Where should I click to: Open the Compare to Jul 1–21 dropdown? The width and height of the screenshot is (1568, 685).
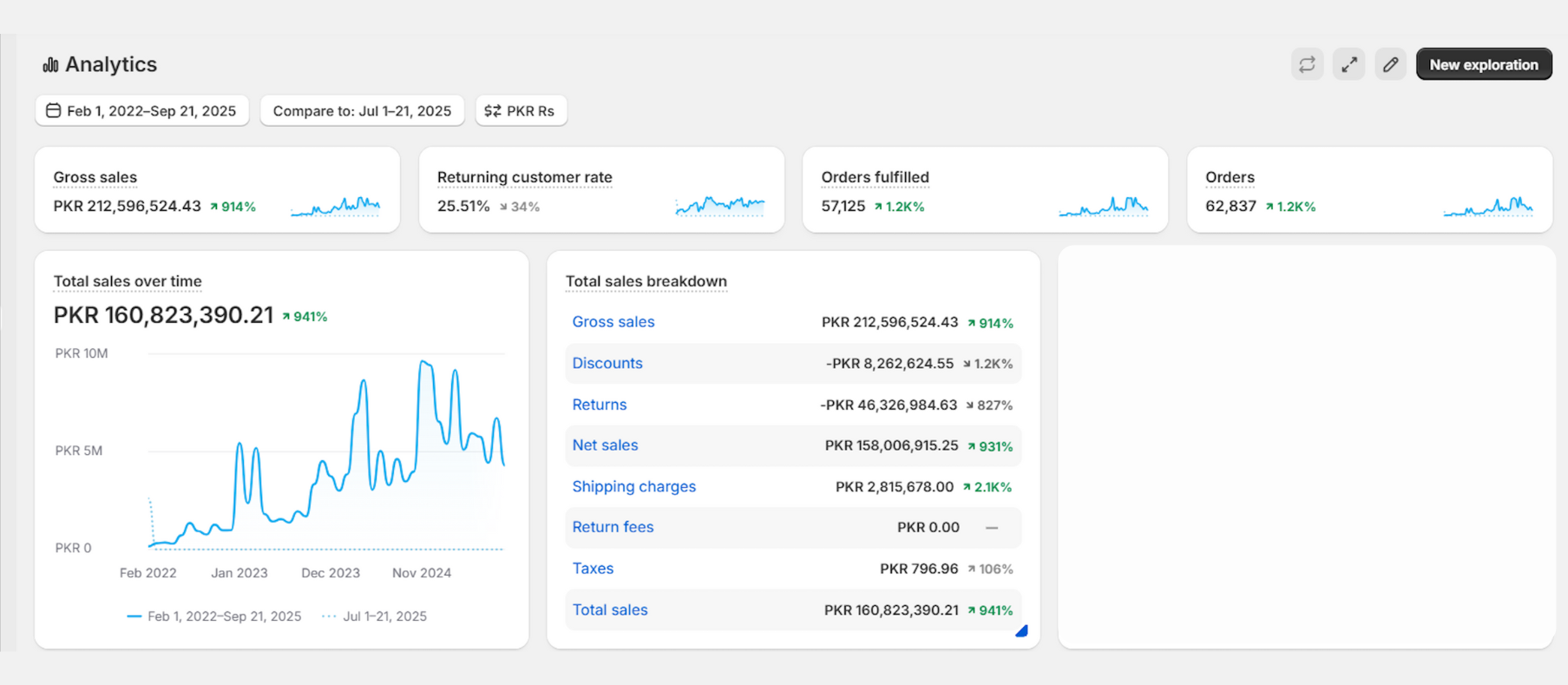(362, 111)
